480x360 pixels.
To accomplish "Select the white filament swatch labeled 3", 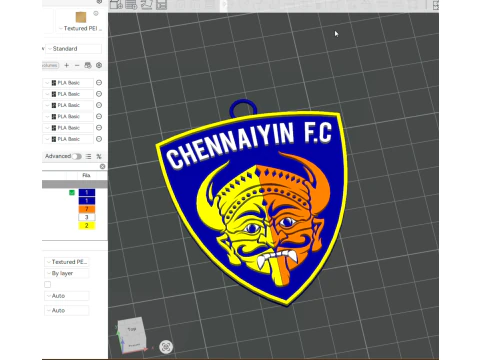I will [87, 217].
